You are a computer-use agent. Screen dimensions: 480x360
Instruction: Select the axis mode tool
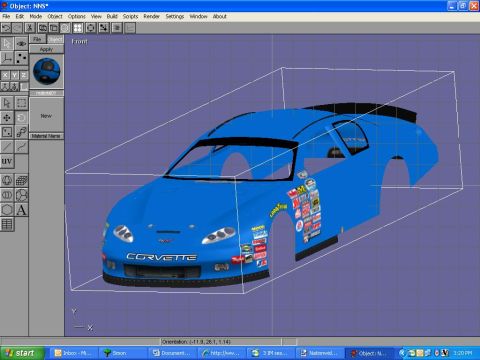[x=7, y=58]
